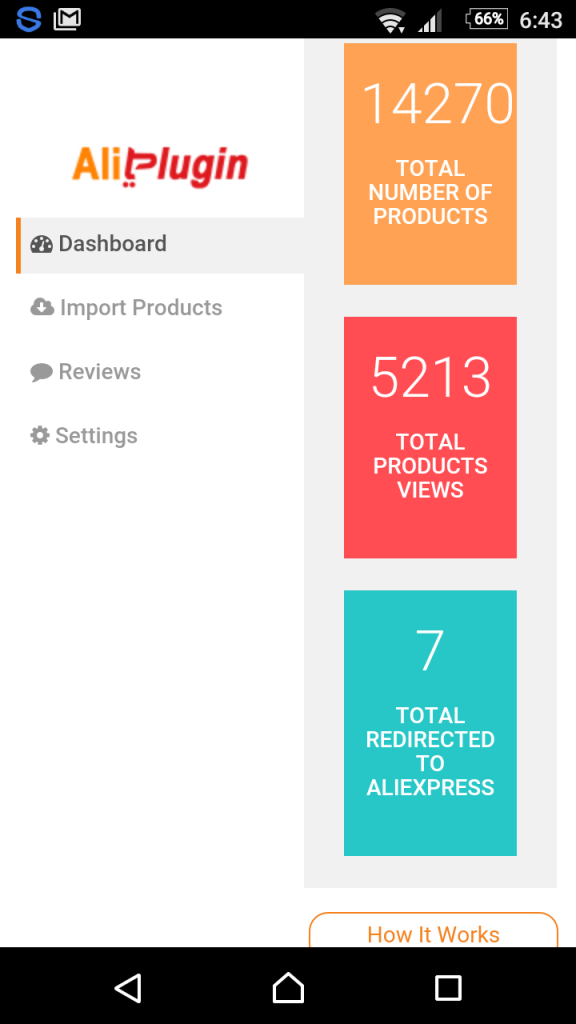Click the Dashboard speedometer icon

41,244
